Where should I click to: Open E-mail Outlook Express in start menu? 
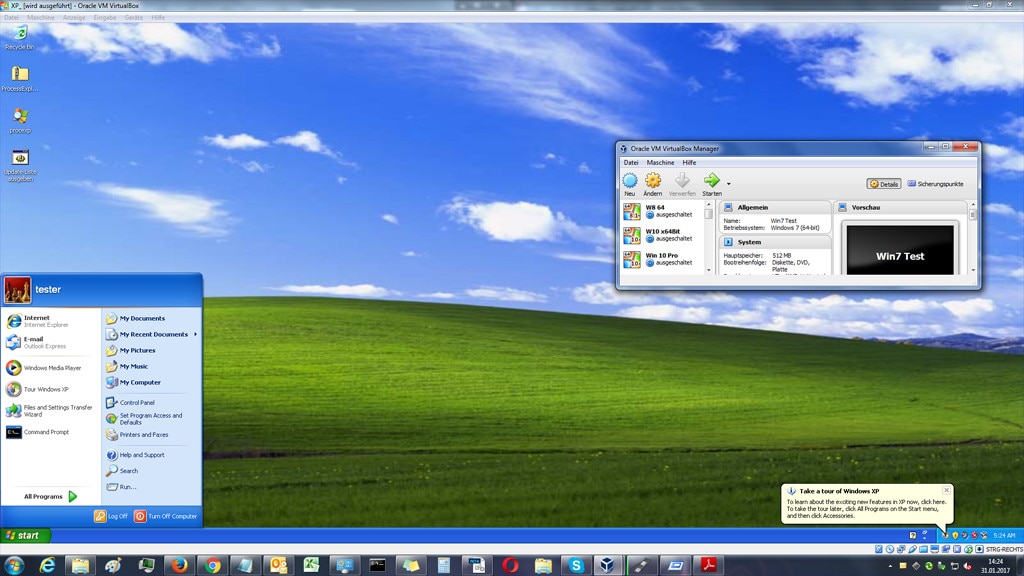51,342
